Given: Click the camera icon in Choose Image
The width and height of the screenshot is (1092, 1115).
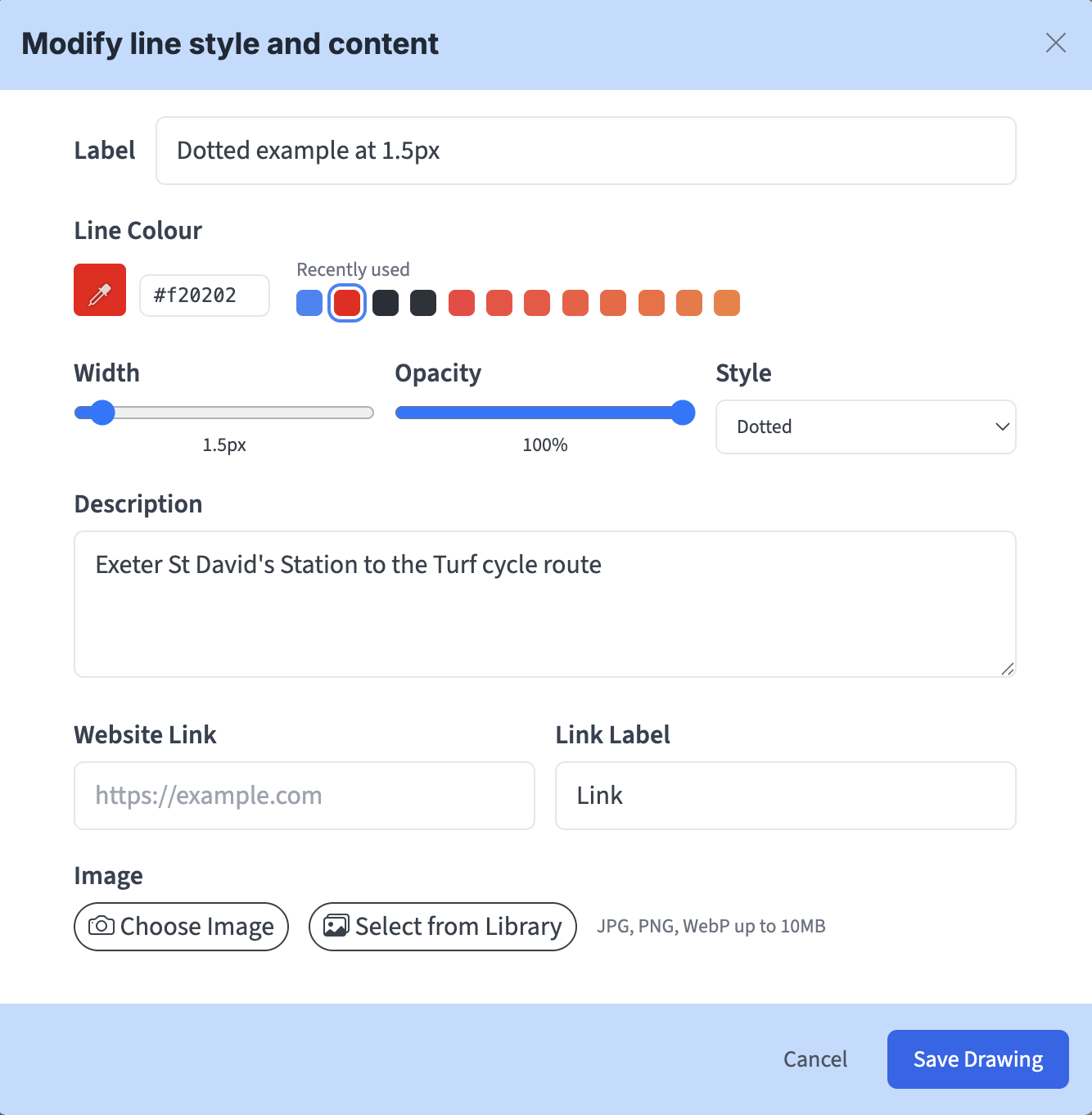Looking at the screenshot, I should pyautogui.click(x=102, y=926).
